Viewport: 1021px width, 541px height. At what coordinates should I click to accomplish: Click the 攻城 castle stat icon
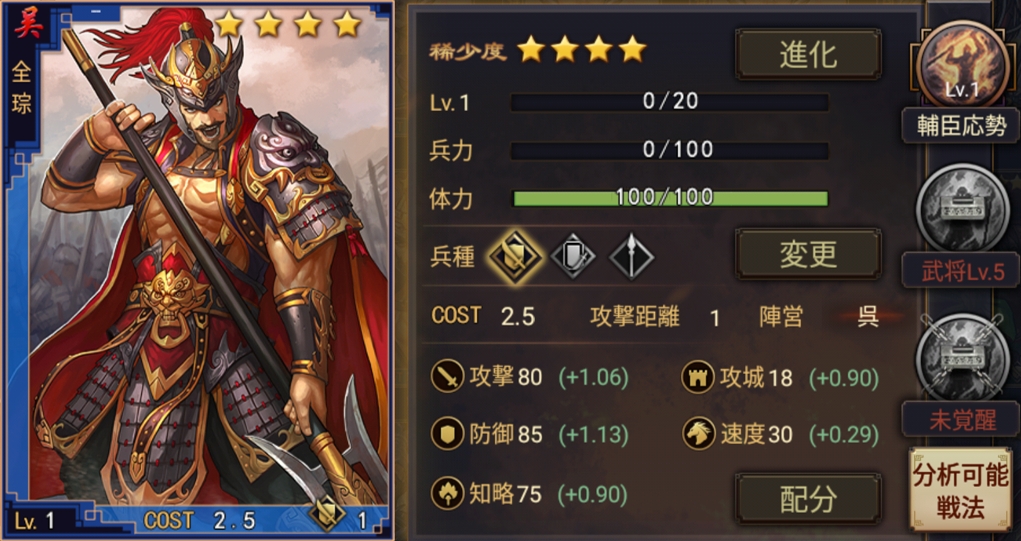pos(698,377)
